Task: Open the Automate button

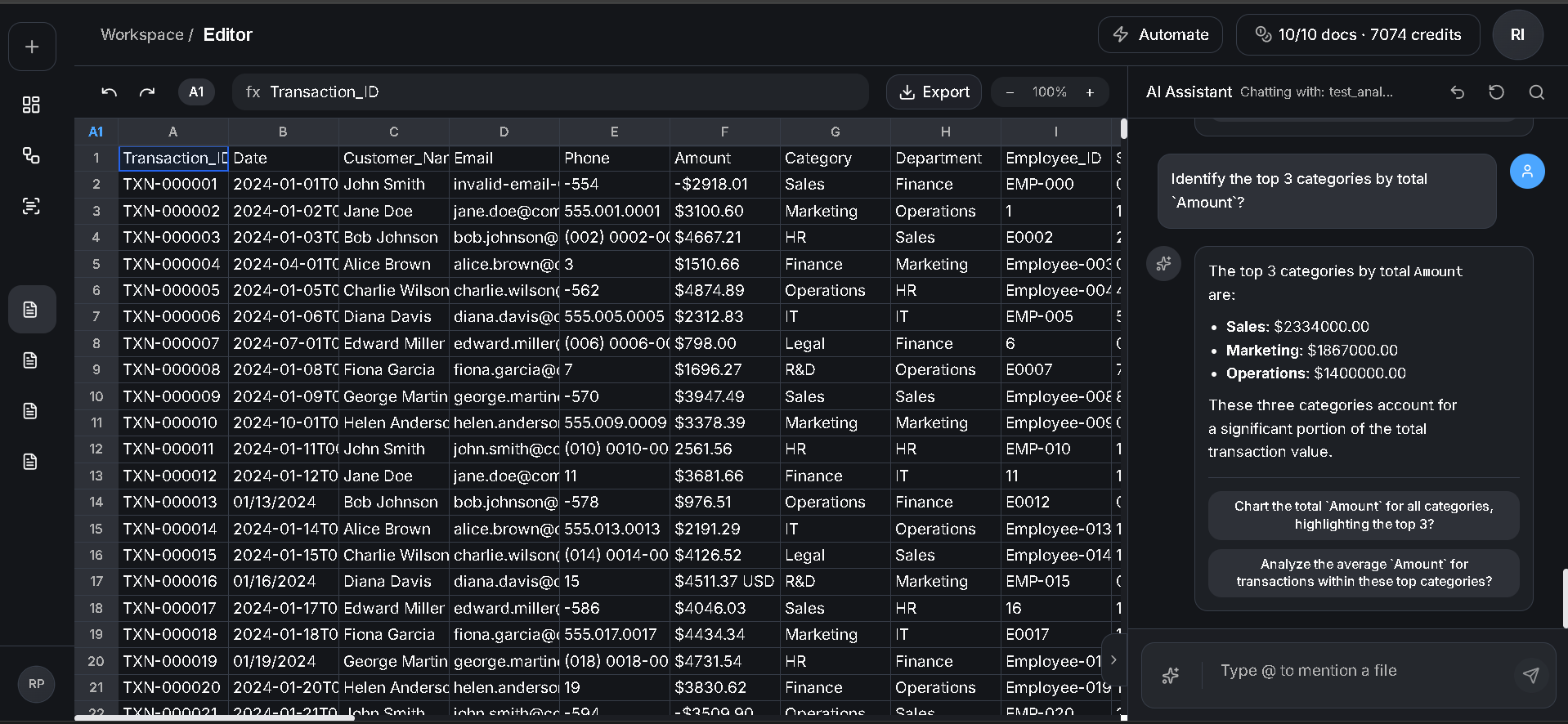Action: (1160, 34)
